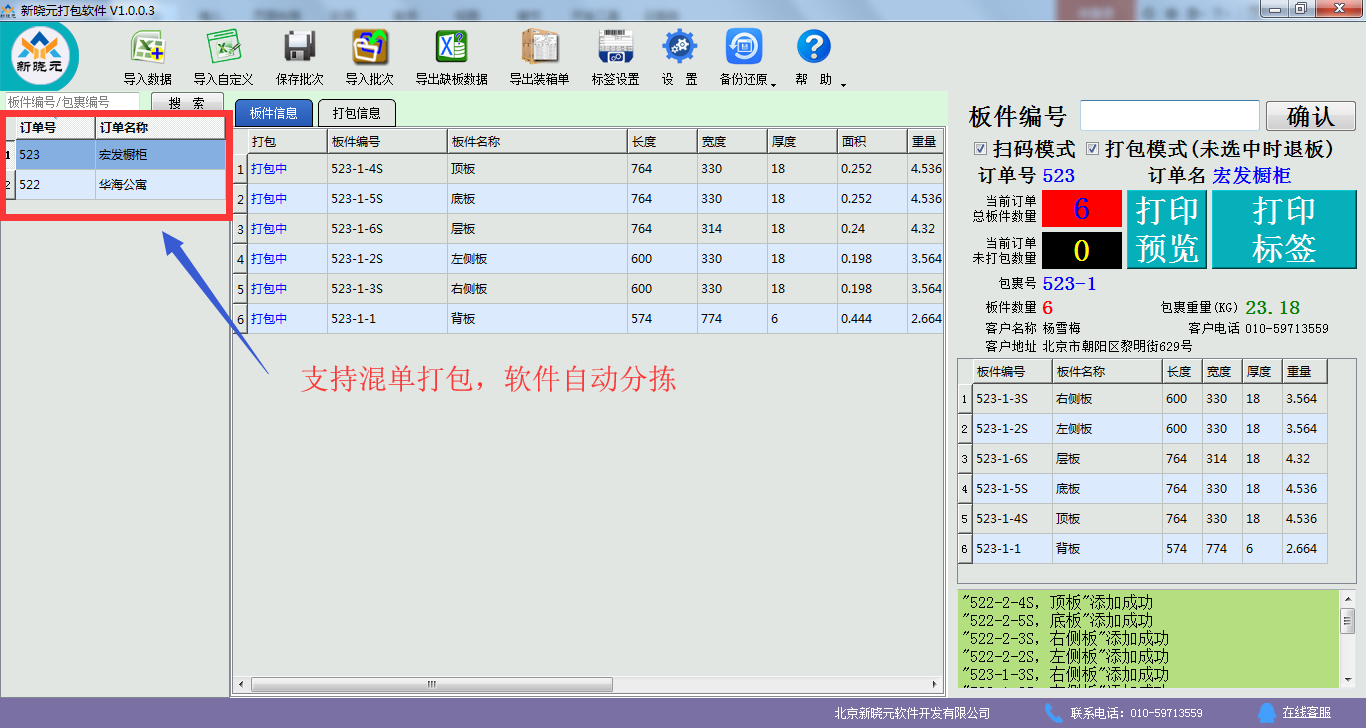Click customer phone 010-59713559 in details
1366x728 pixels.
(1287, 328)
